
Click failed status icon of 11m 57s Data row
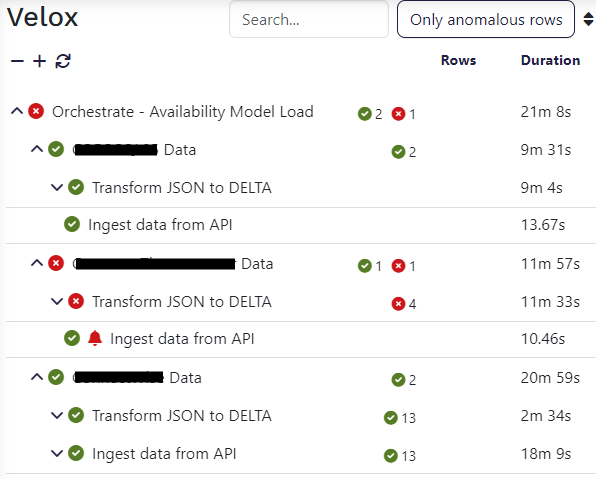pos(56,263)
